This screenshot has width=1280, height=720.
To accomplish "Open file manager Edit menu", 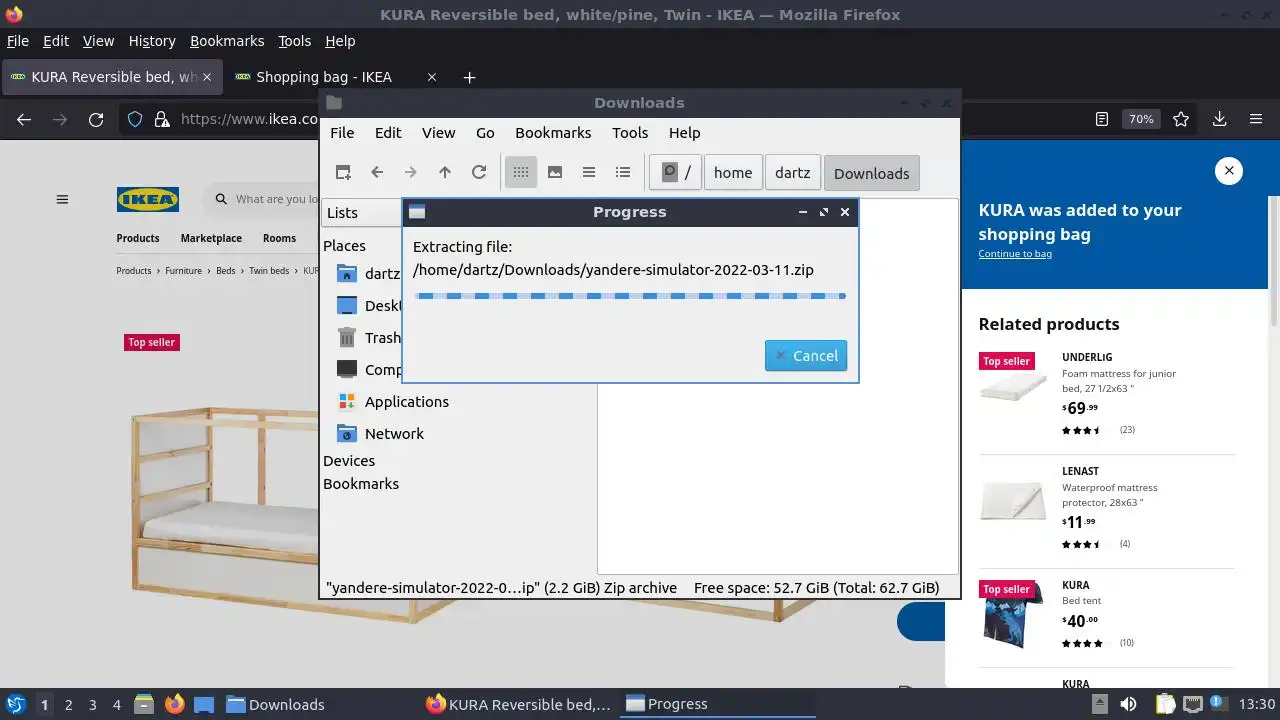I will (388, 133).
